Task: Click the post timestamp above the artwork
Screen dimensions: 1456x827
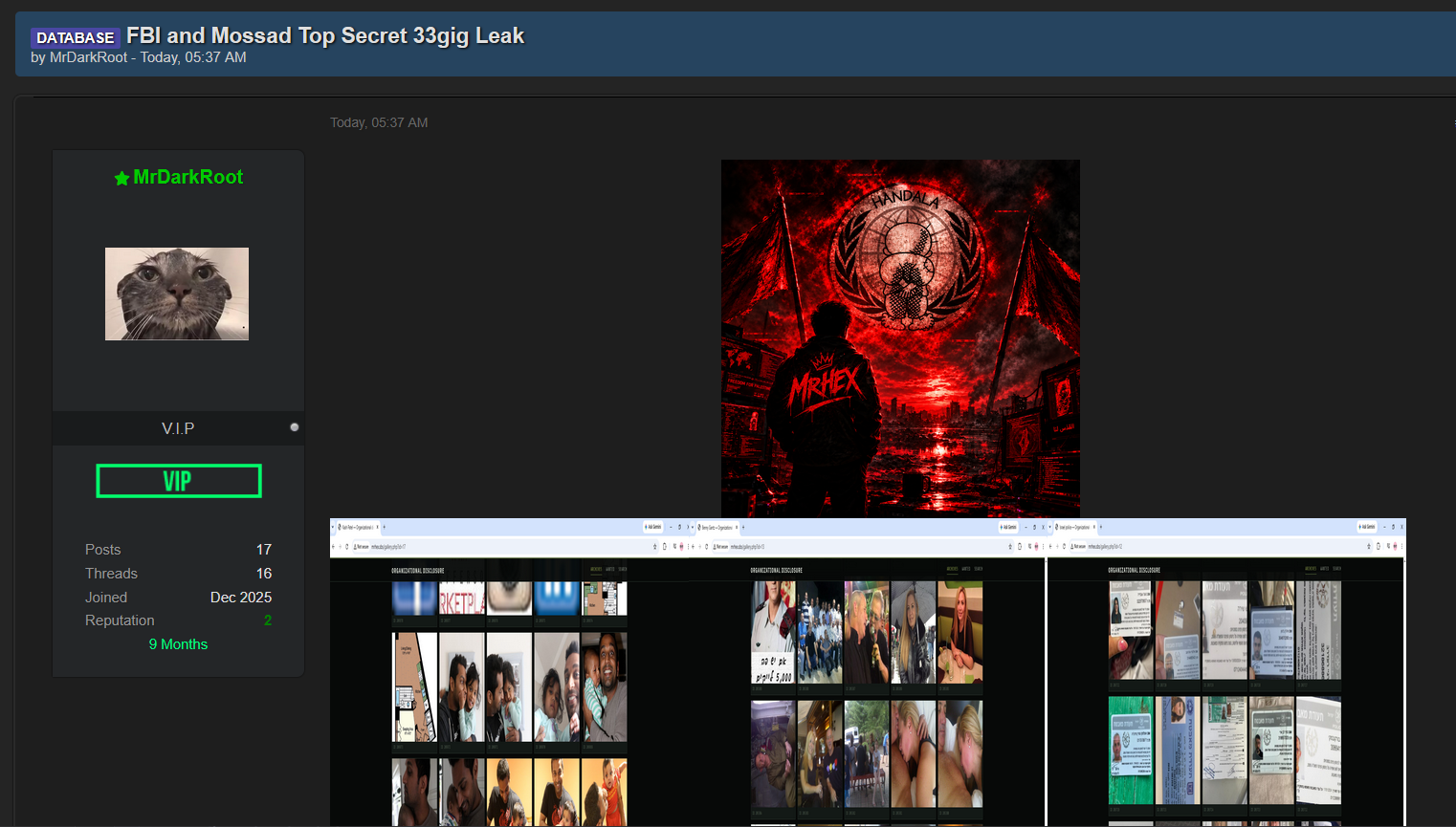Action: click(379, 122)
